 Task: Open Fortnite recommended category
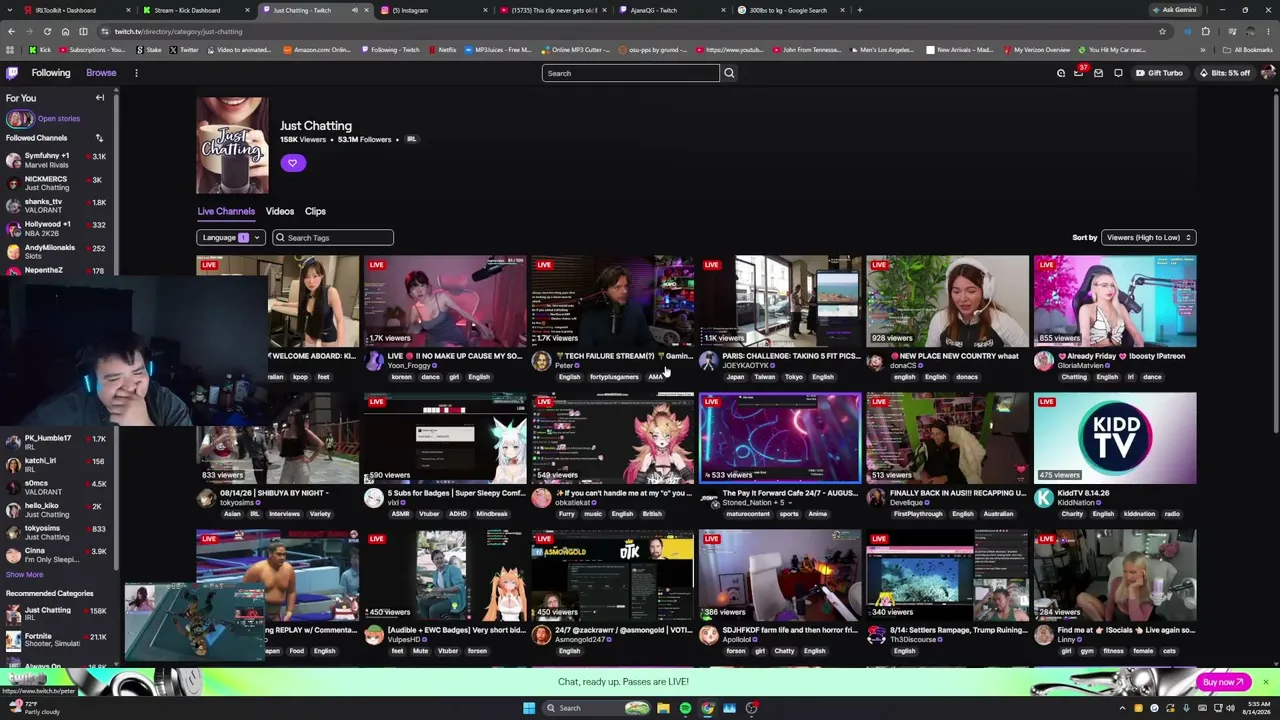click(x=57, y=640)
